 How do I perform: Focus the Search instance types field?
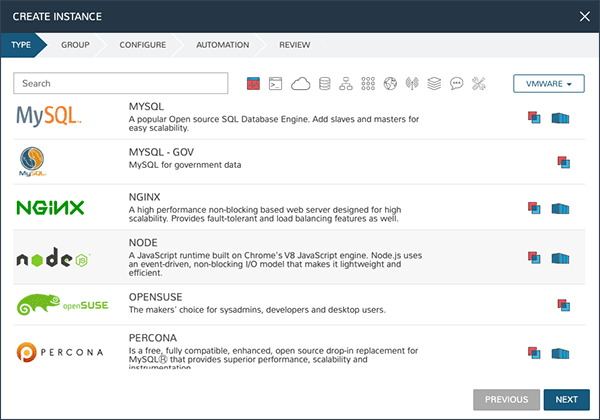pos(121,83)
